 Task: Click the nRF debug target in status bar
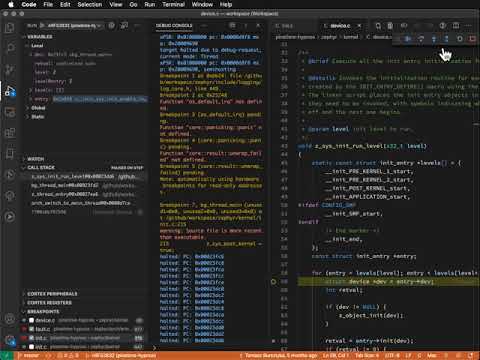point(121,355)
